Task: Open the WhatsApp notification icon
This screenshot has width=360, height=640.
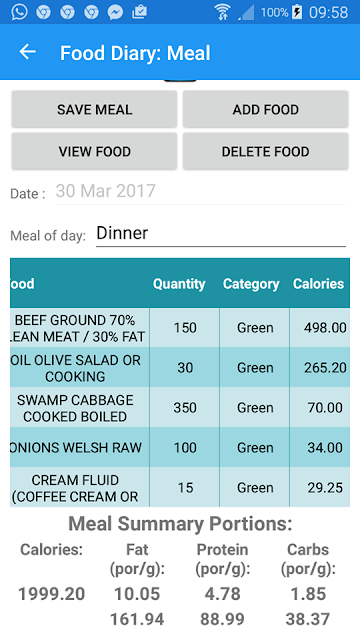Action: (x=20, y=12)
